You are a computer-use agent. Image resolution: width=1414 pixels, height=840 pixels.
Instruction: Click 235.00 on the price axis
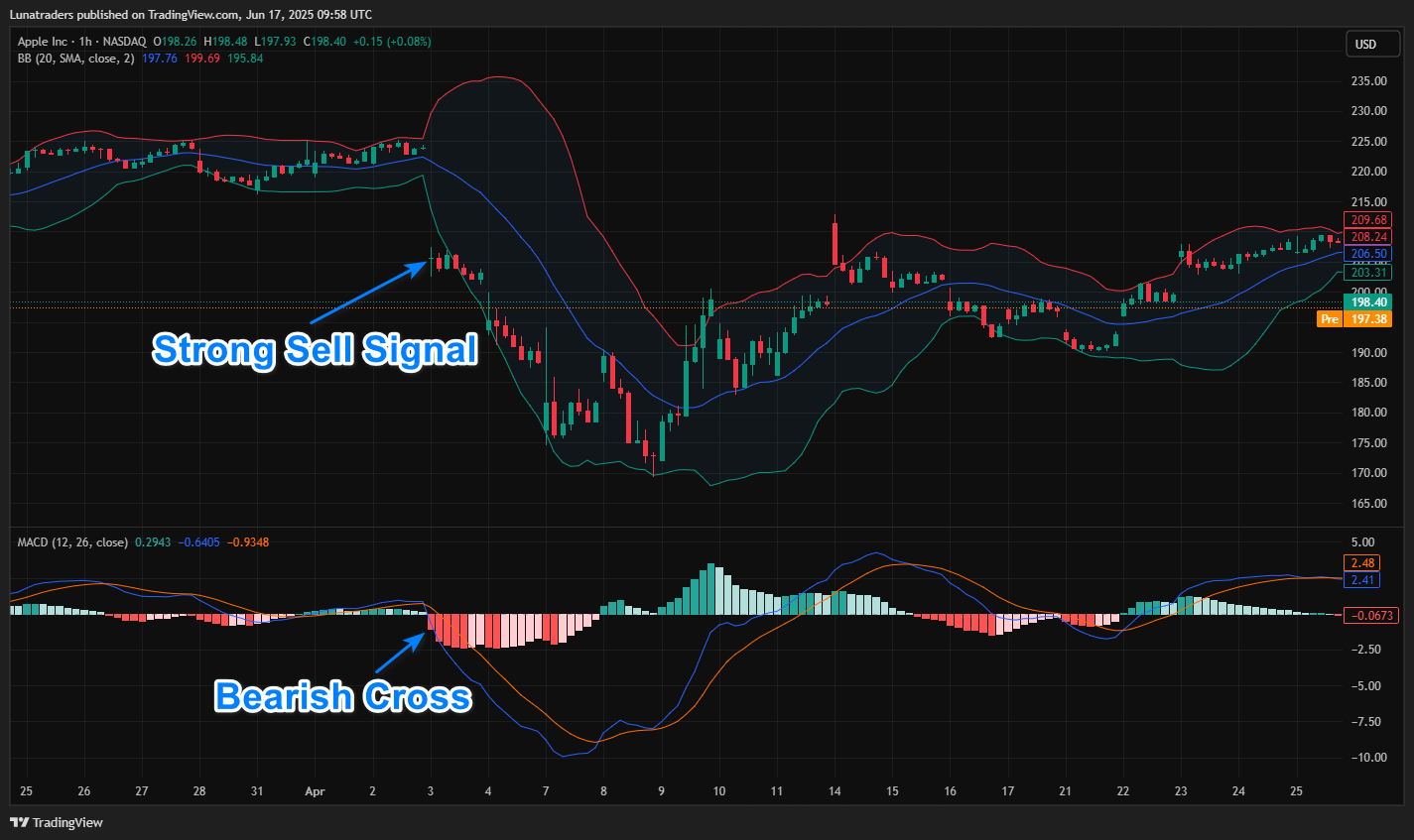pos(1368,81)
